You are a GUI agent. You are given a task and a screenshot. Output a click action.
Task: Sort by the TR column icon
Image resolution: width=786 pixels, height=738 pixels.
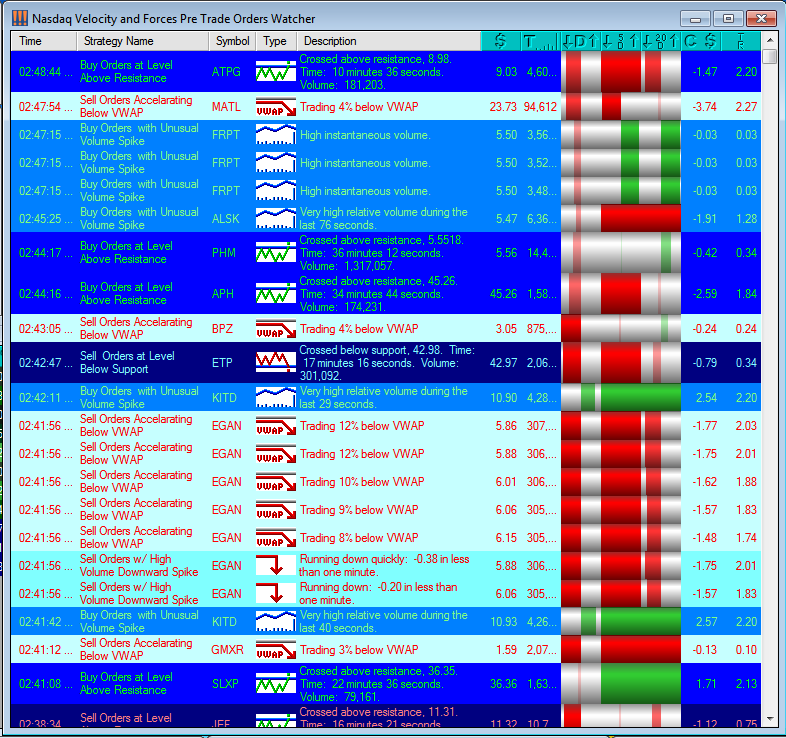coord(741,41)
